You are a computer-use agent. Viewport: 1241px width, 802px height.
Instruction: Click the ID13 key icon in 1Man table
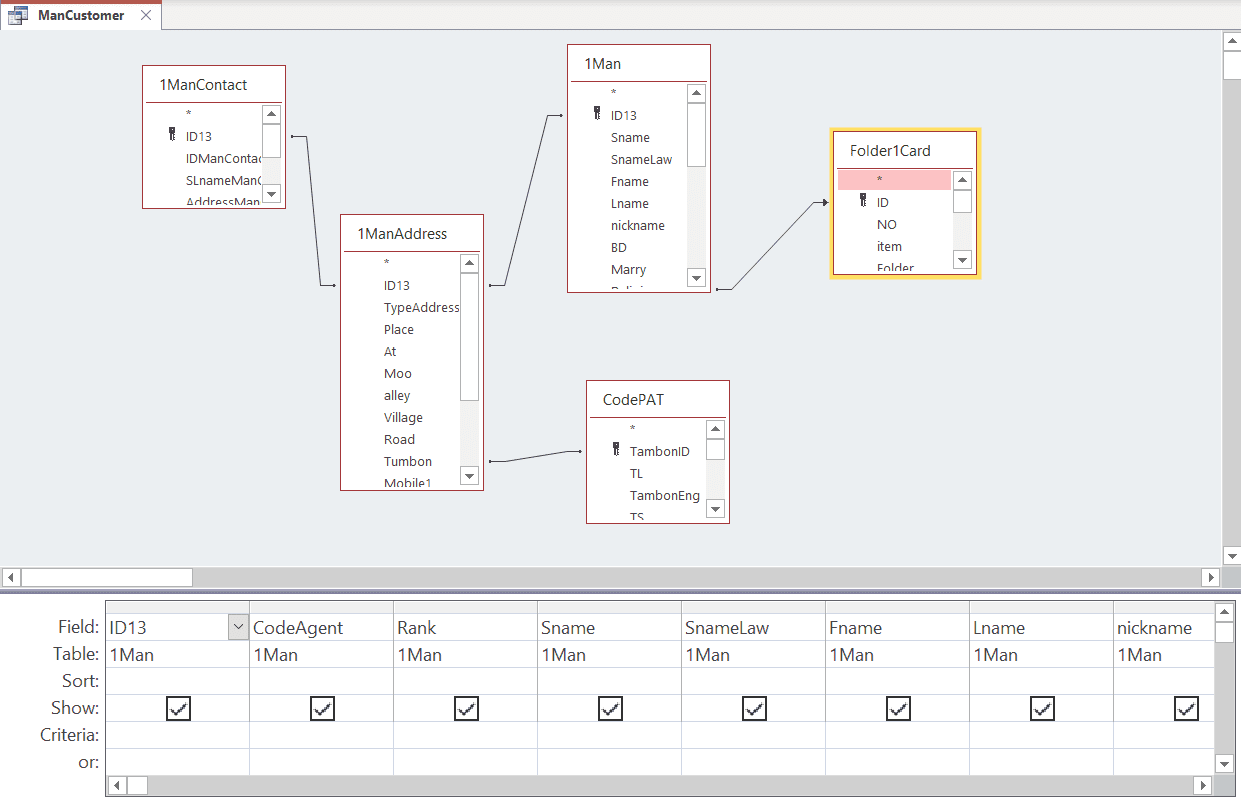point(597,114)
